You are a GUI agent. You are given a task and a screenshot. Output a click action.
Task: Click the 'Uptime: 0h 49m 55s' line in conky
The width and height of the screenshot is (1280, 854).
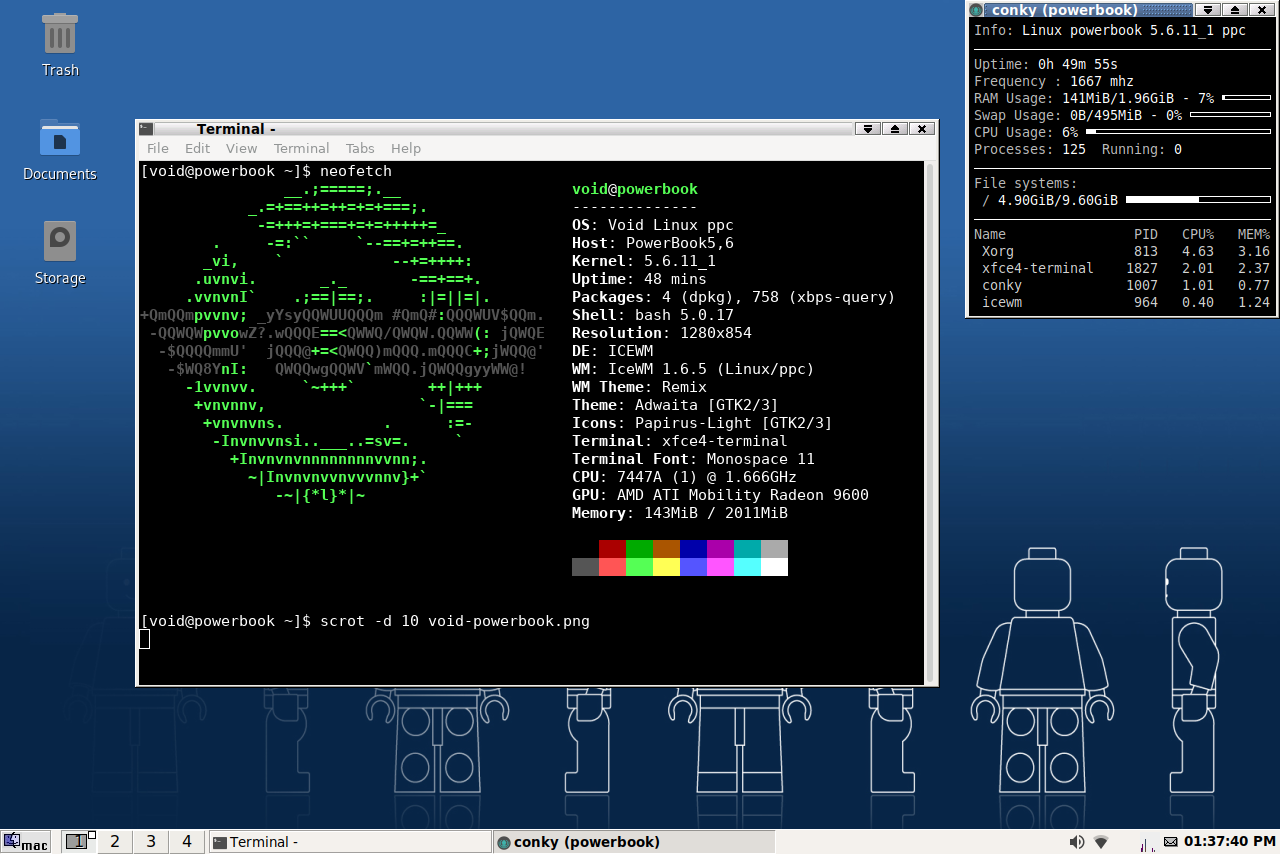[1046, 64]
